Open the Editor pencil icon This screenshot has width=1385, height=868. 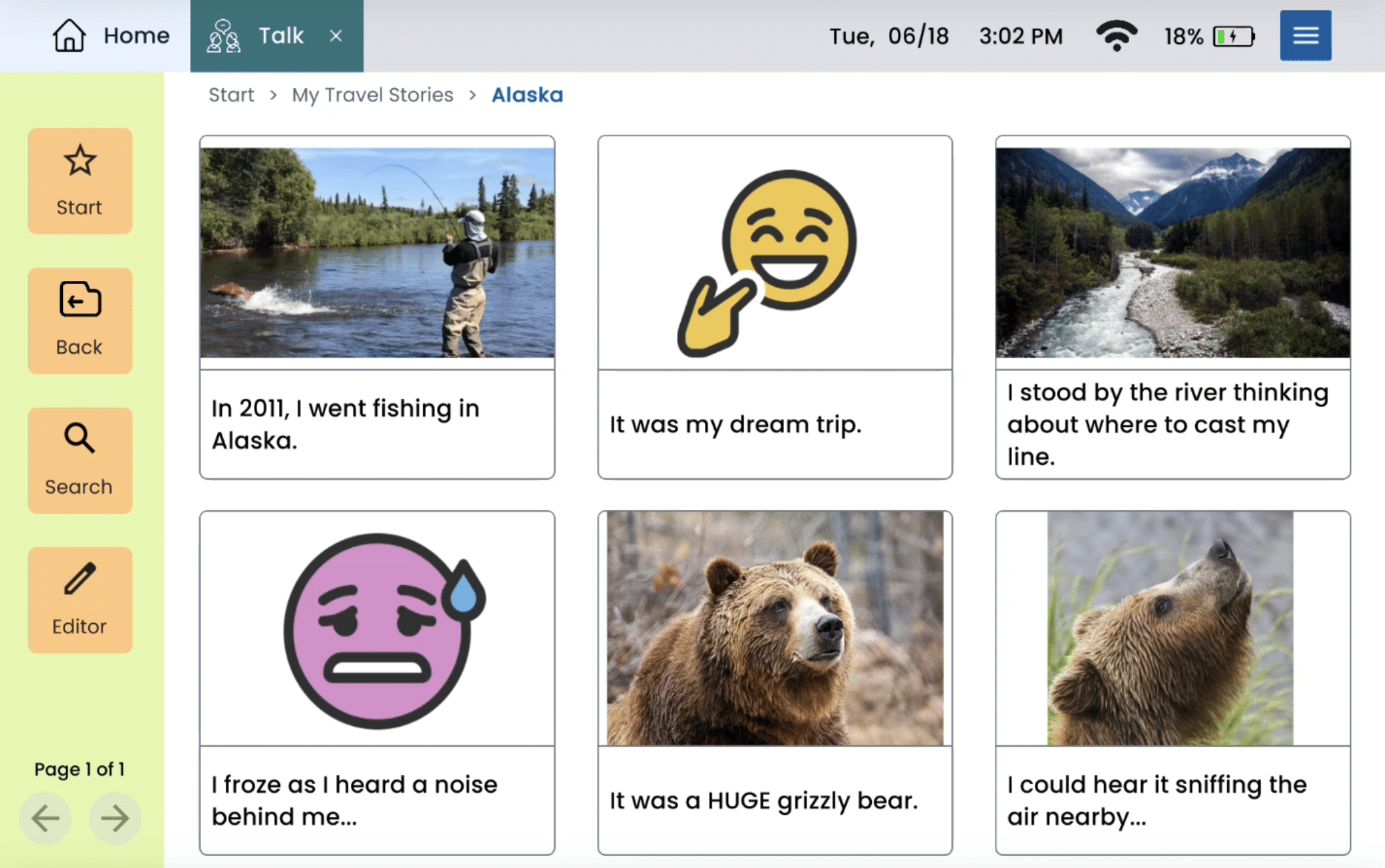pos(80,600)
